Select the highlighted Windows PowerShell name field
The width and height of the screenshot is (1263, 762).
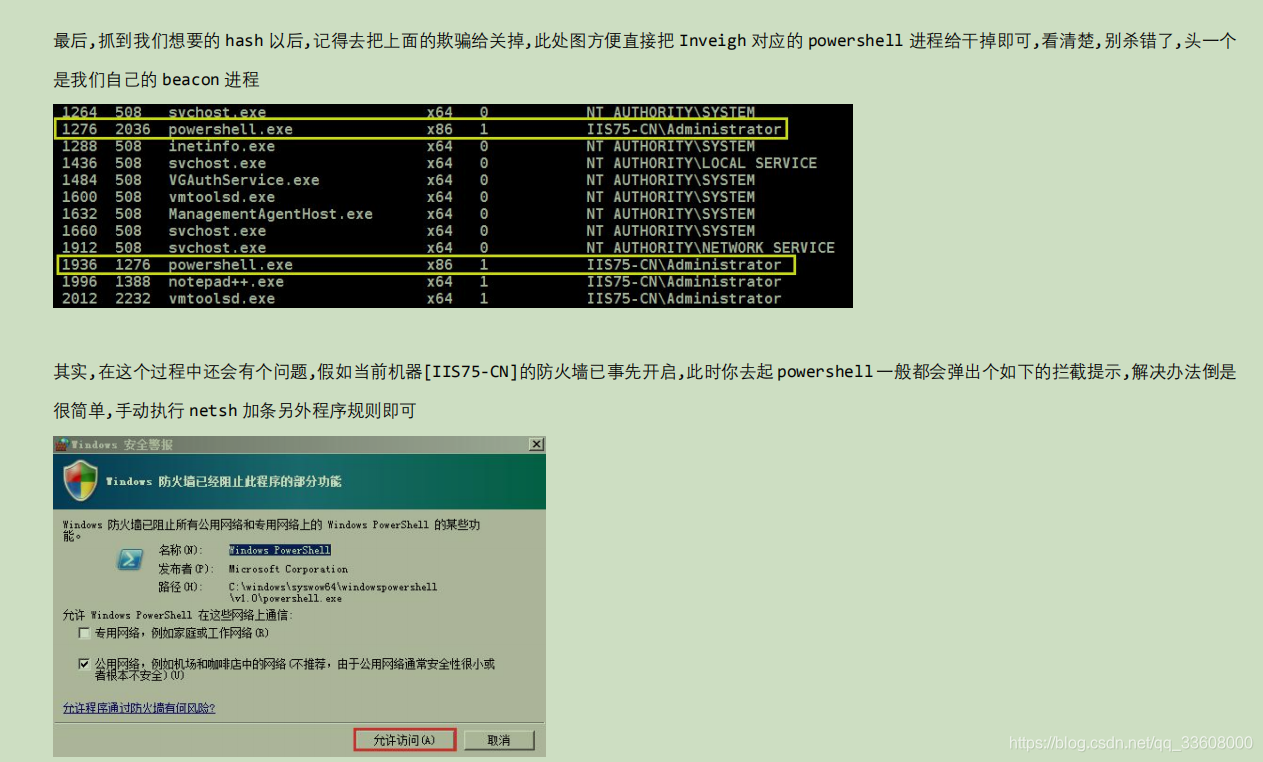pyautogui.click(x=280, y=550)
